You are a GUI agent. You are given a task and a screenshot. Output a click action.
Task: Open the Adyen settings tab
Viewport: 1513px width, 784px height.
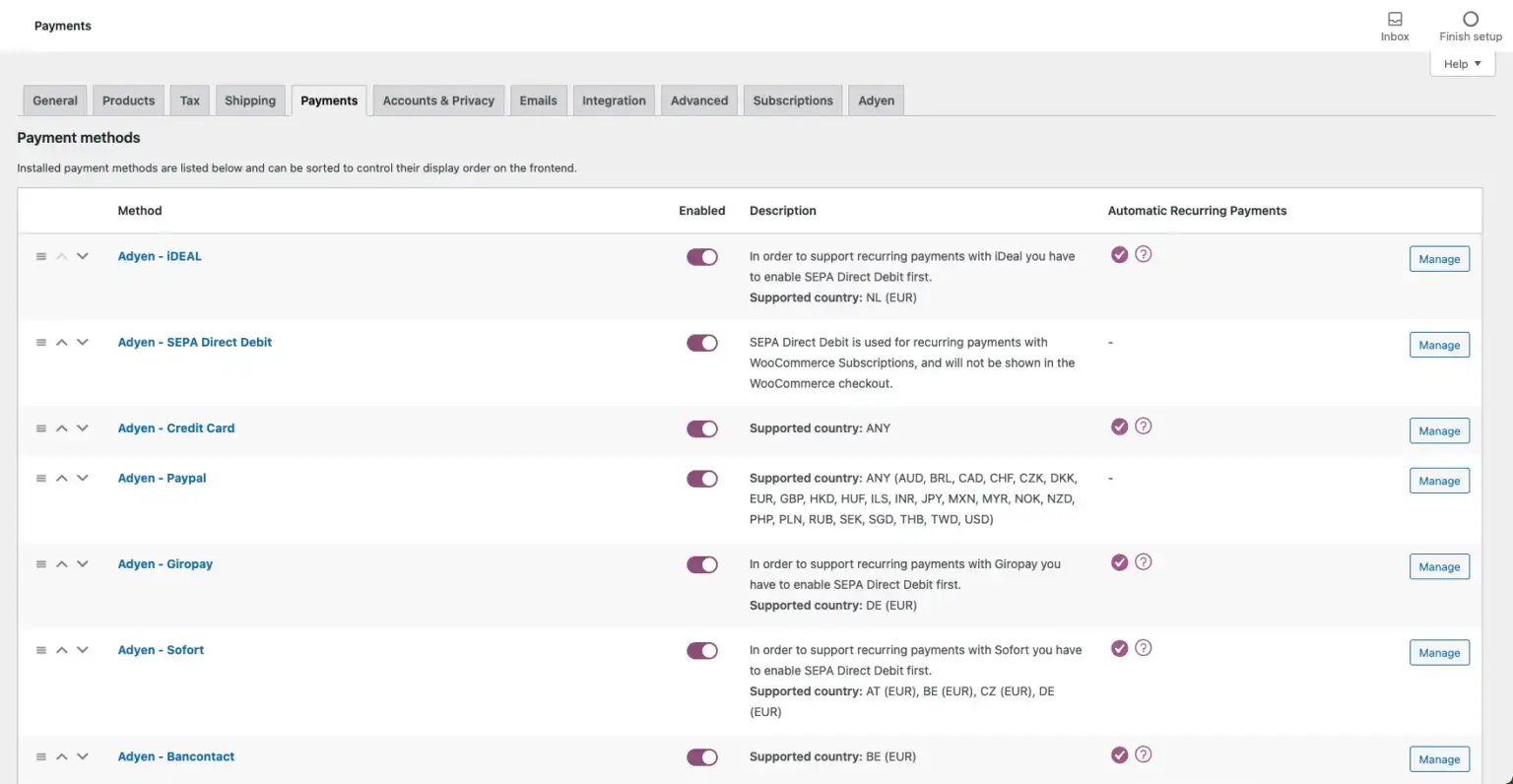coord(877,100)
